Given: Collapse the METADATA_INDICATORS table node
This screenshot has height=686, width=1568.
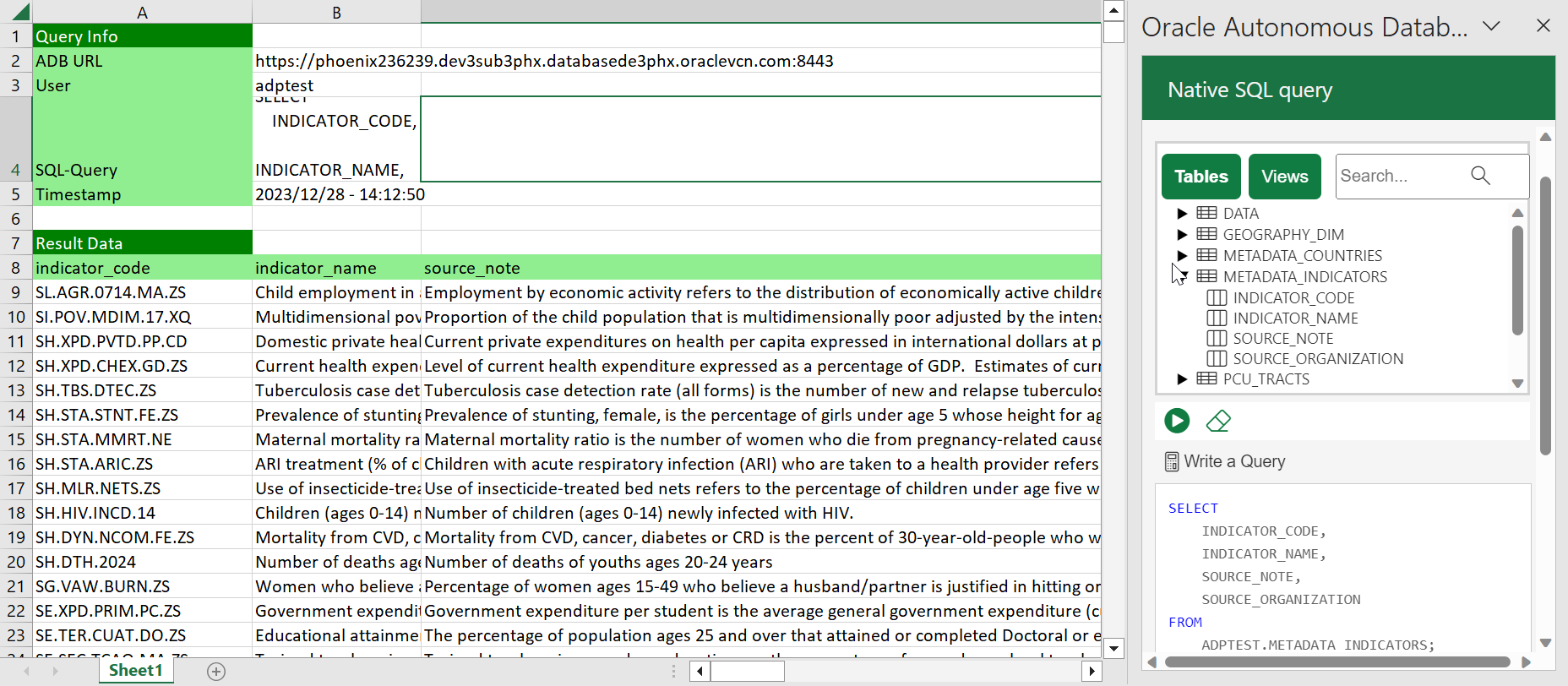Looking at the screenshot, I should pyautogui.click(x=1182, y=275).
